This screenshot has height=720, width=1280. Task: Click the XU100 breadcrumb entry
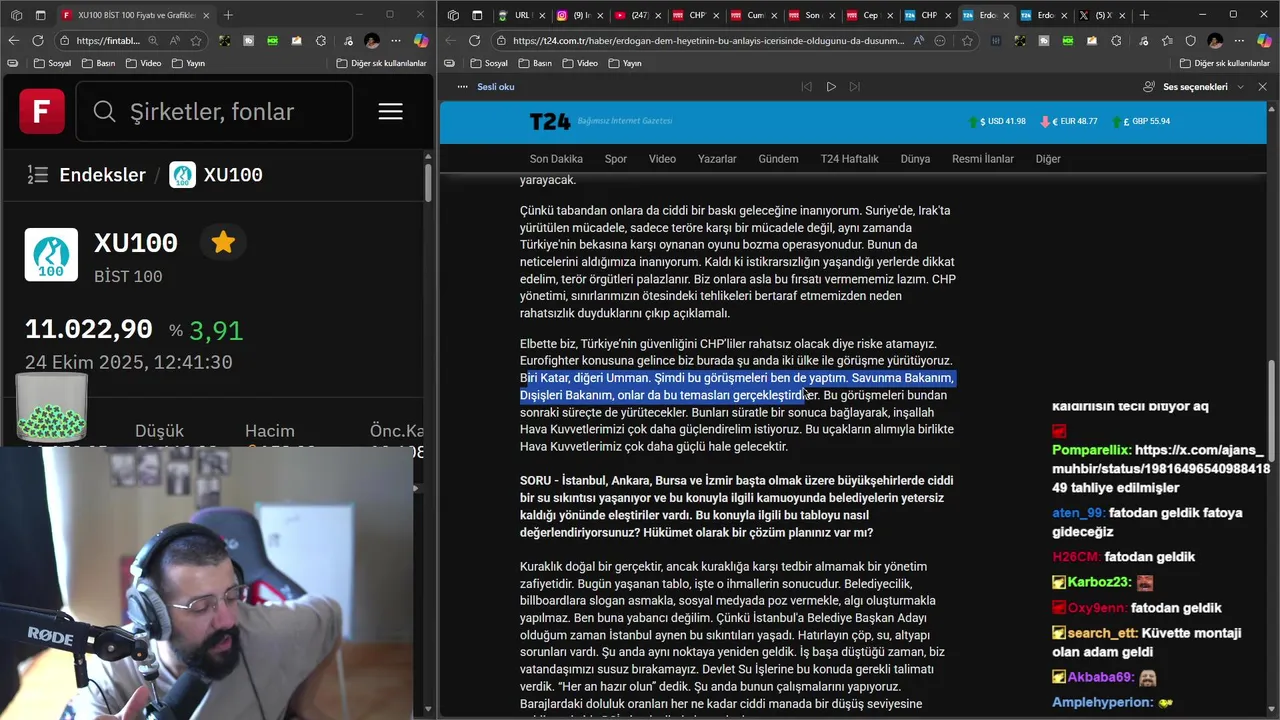[216, 175]
